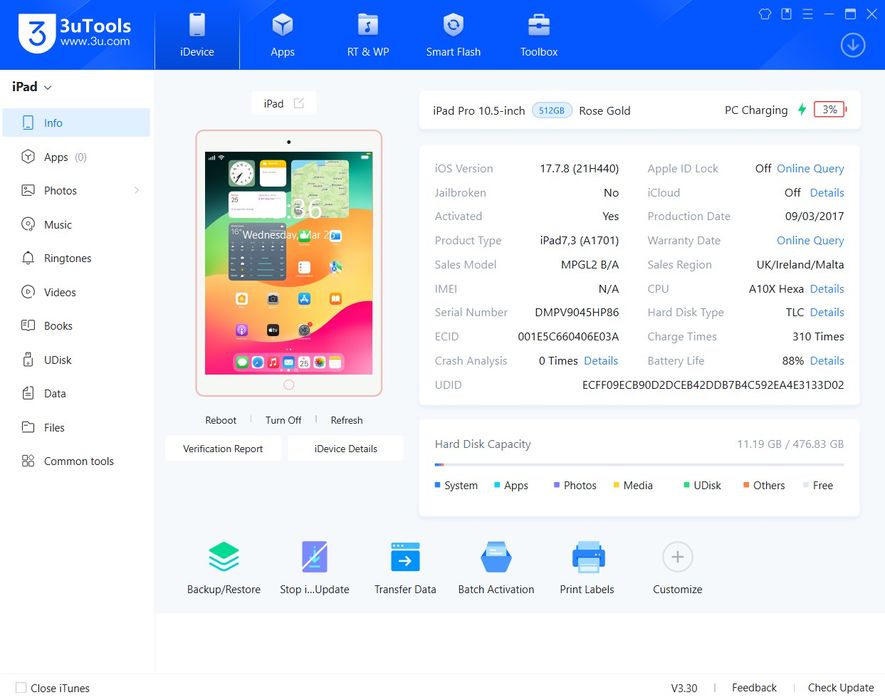The height and width of the screenshot is (700, 885).
Task: Click the 3% battery indicator
Action: point(830,110)
